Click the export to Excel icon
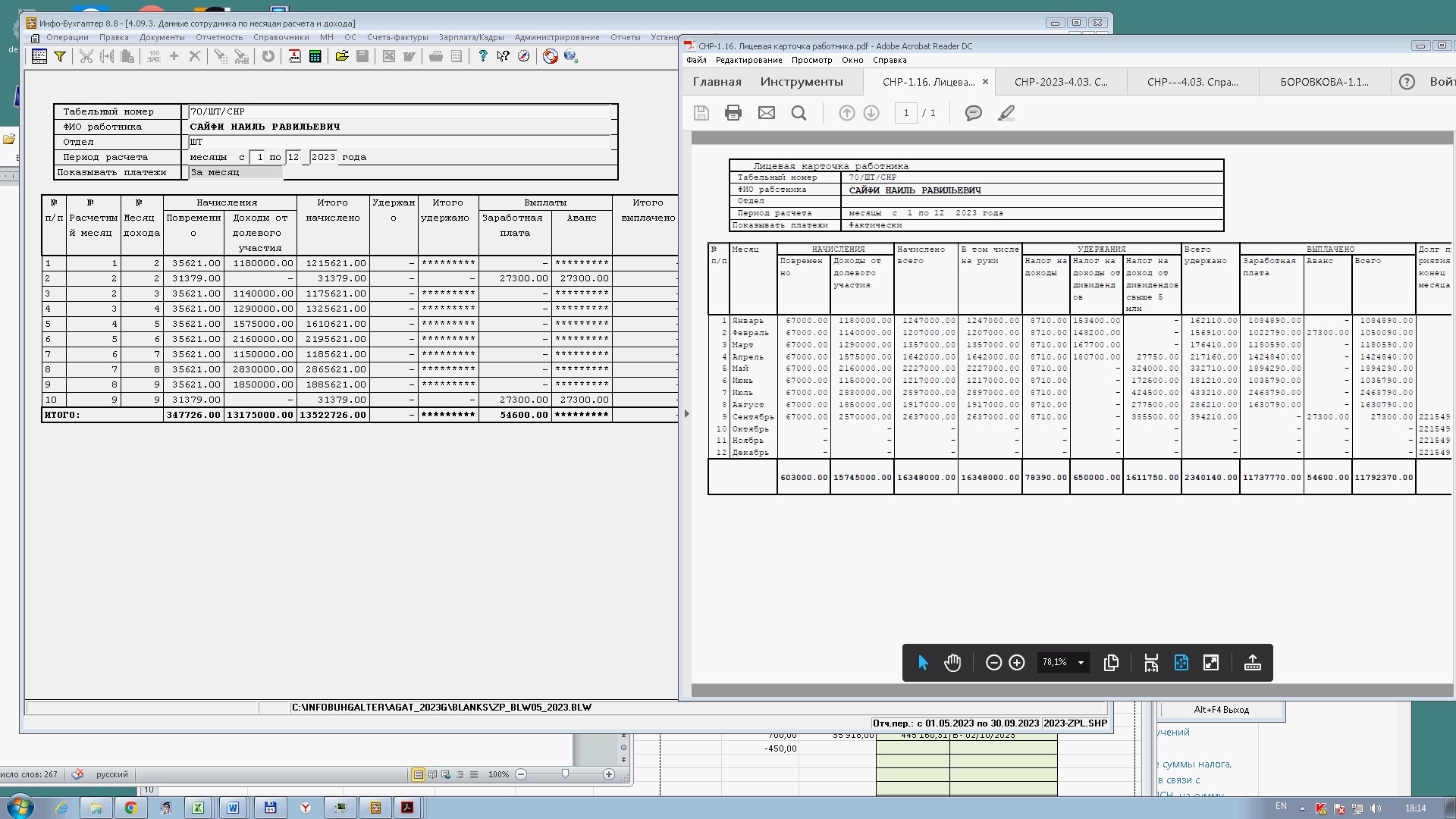 point(389,56)
